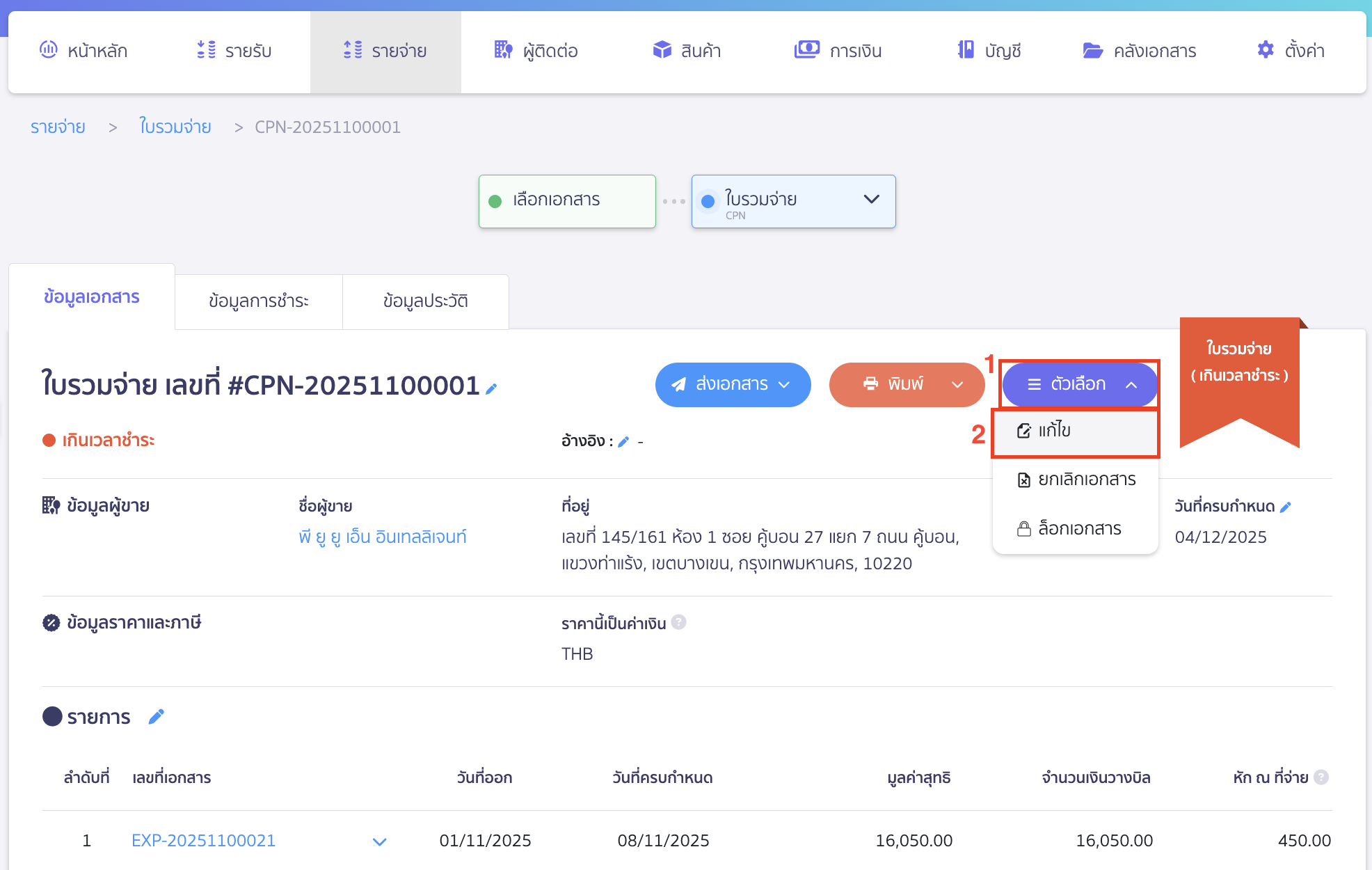Click help icon next to หัก ณ ที่จ่าย
The height and width of the screenshot is (870, 1372).
pos(1321,777)
